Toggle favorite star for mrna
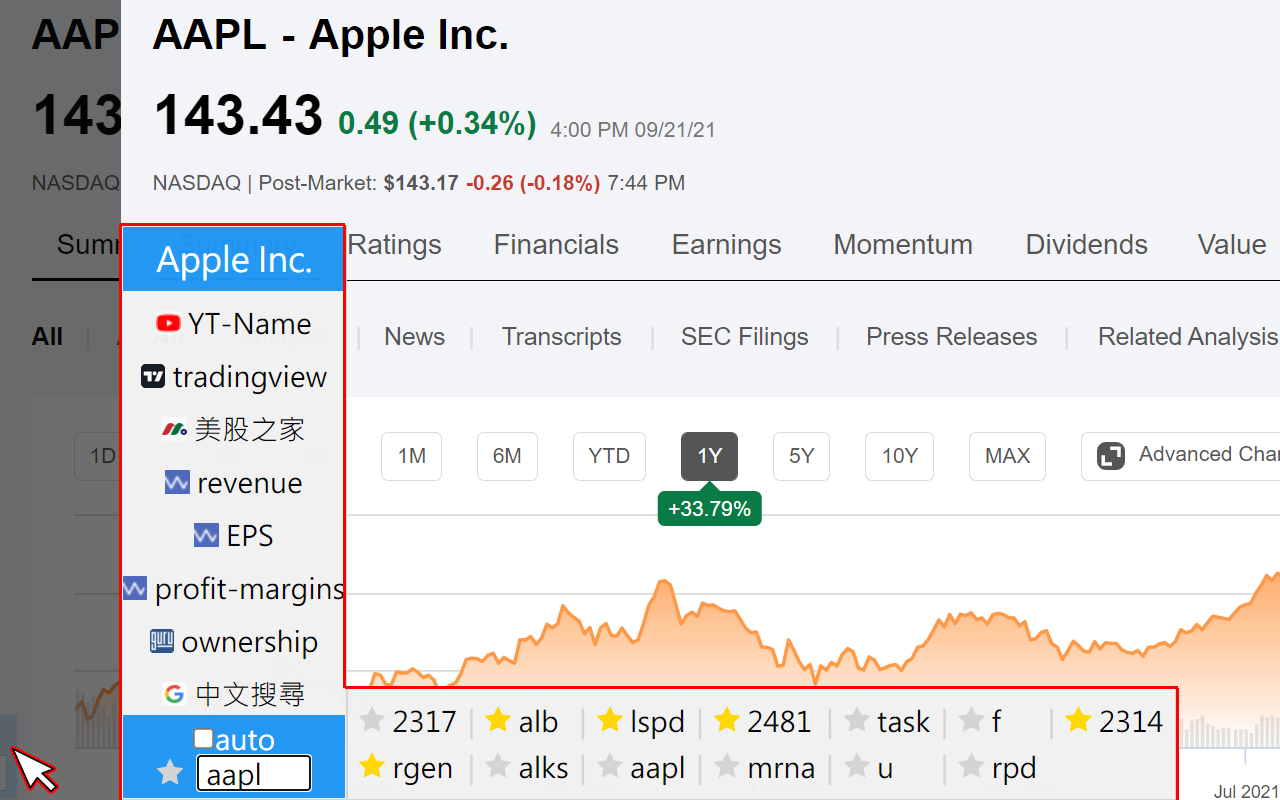1280x800 pixels. pos(727,768)
